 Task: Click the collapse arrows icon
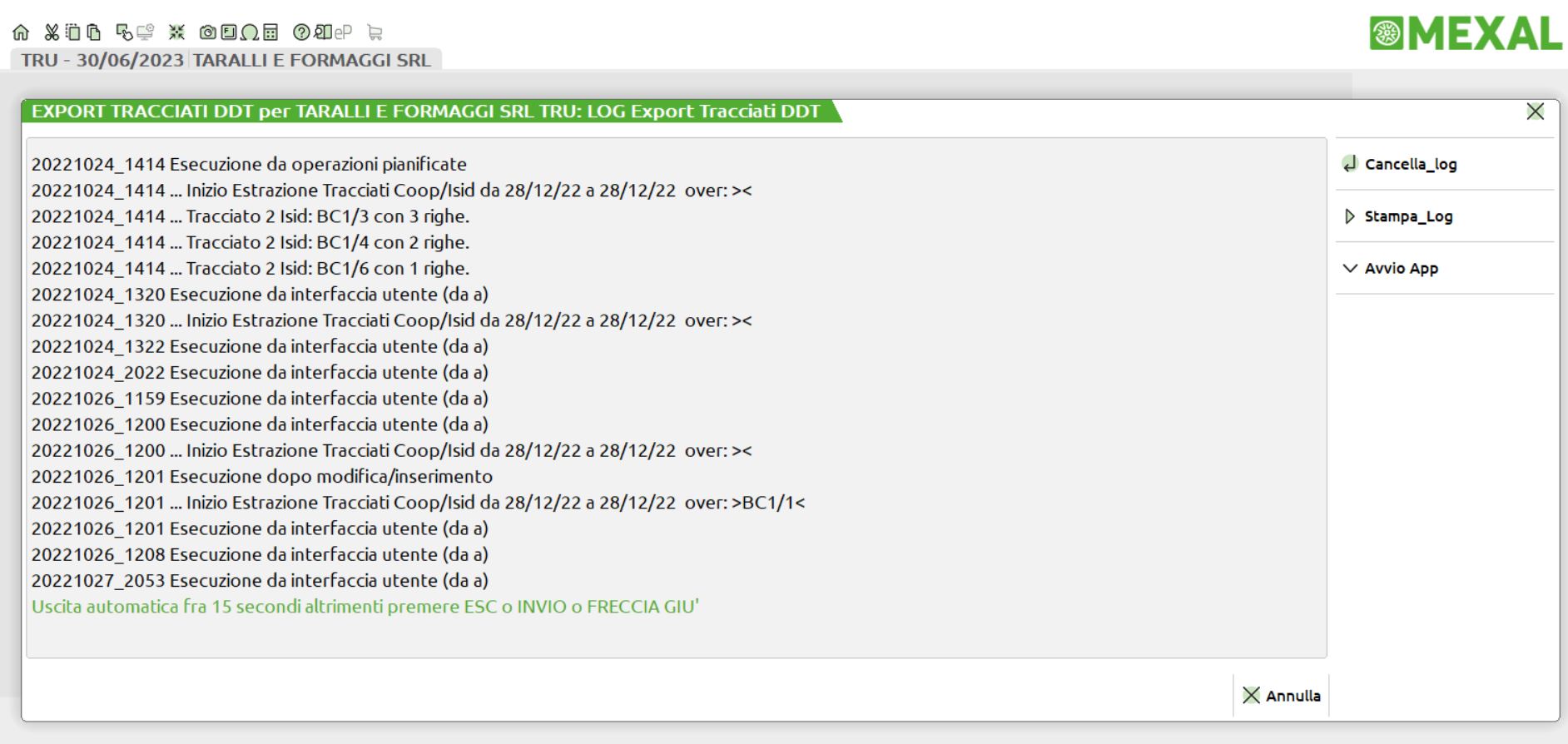[x=176, y=32]
